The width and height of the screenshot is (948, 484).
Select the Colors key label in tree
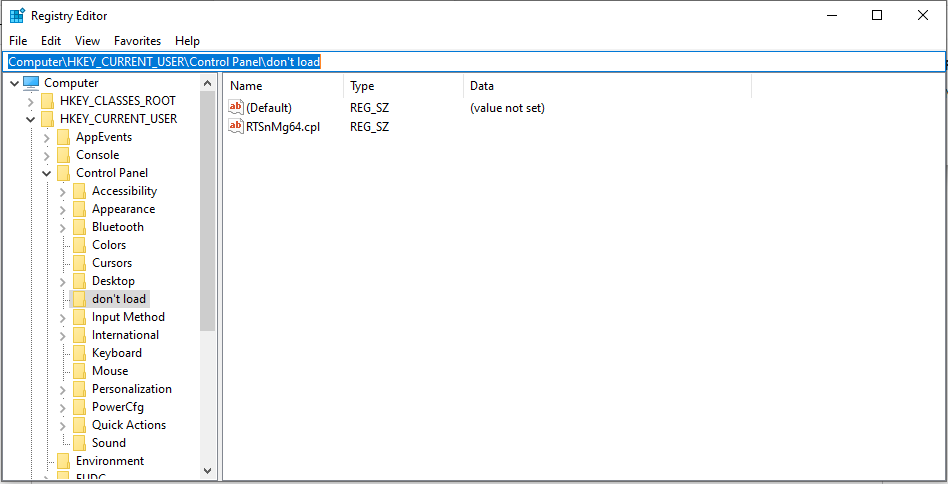pyautogui.click(x=109, y=245)
